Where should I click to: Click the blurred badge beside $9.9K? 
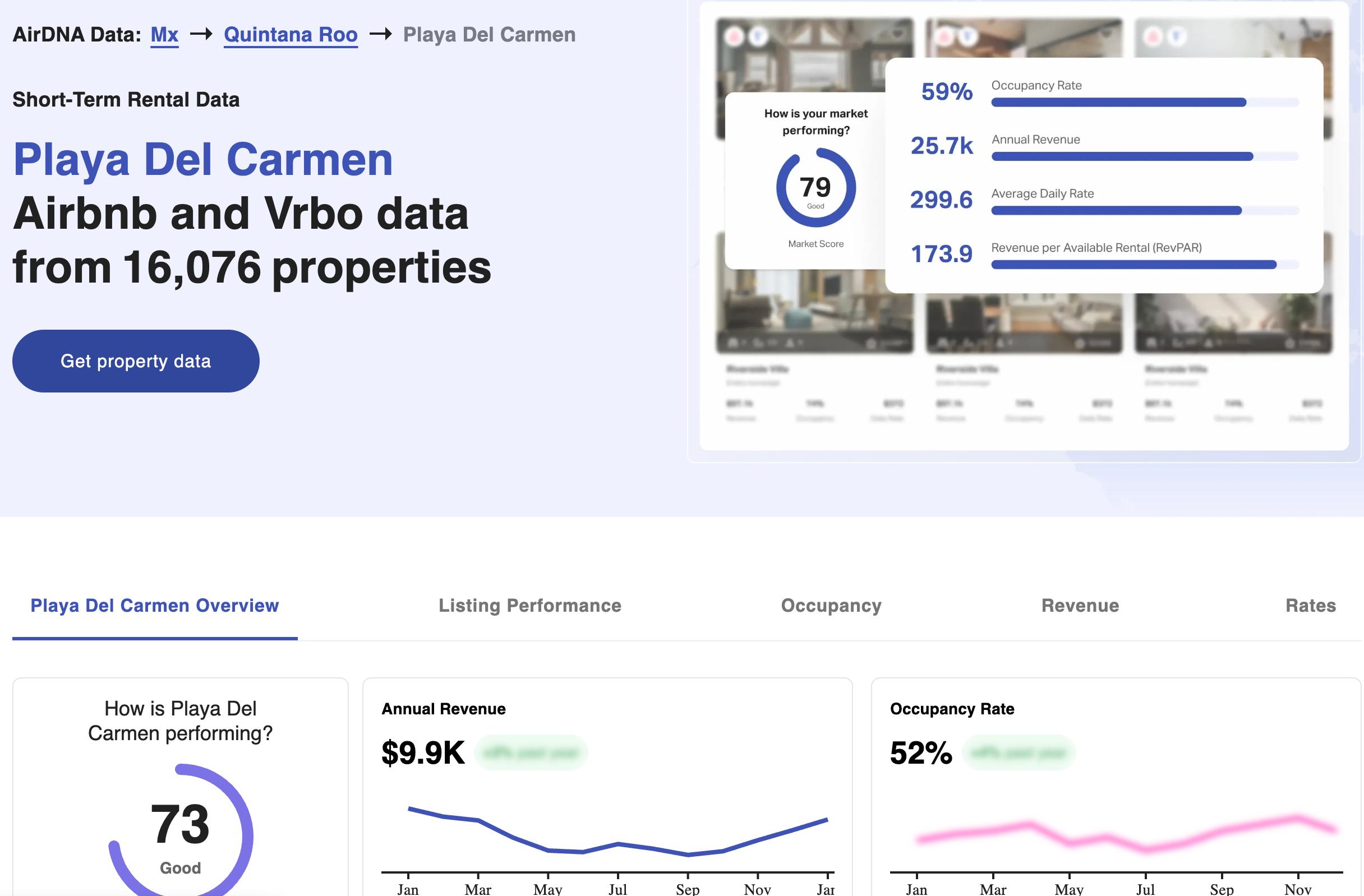coord(531,753)
